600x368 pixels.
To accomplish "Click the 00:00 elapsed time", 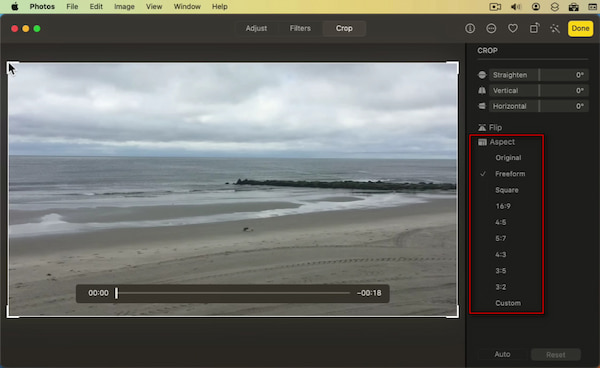I will pyautogui.click(x=98, y=293).
